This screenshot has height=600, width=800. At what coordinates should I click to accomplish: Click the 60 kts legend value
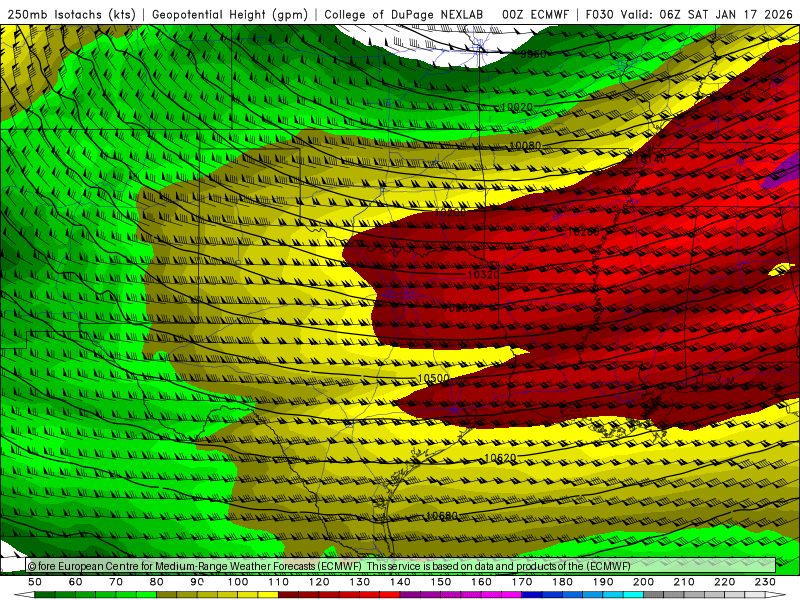pos(76,582)
